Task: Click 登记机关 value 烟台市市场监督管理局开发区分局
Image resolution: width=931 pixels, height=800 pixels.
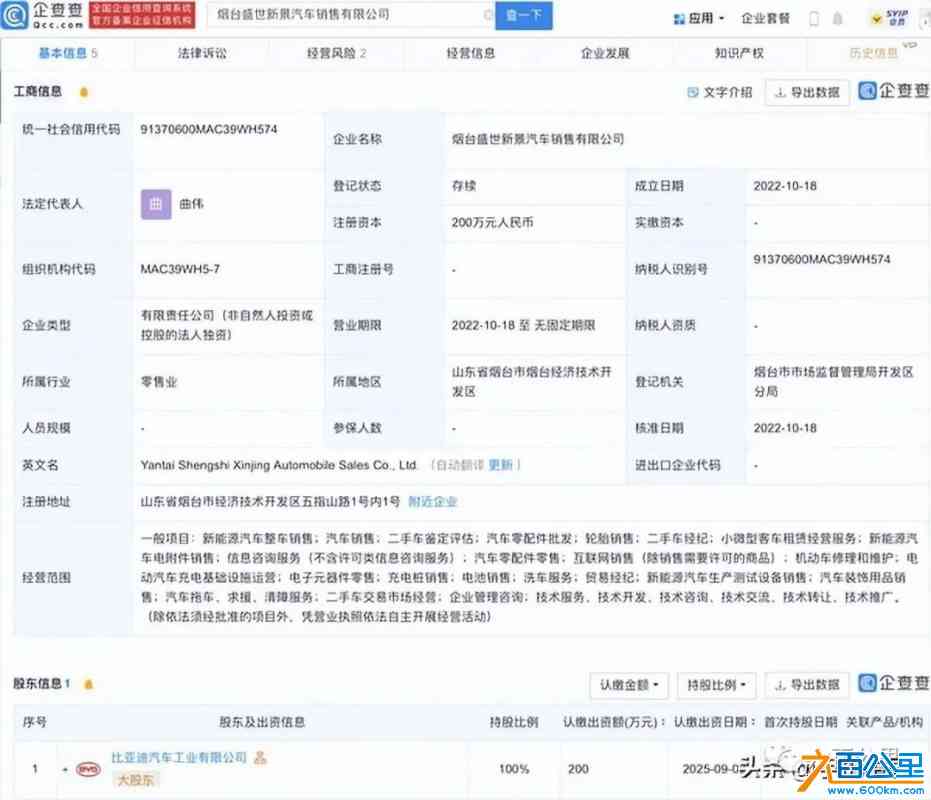Action: click(833, 382)
